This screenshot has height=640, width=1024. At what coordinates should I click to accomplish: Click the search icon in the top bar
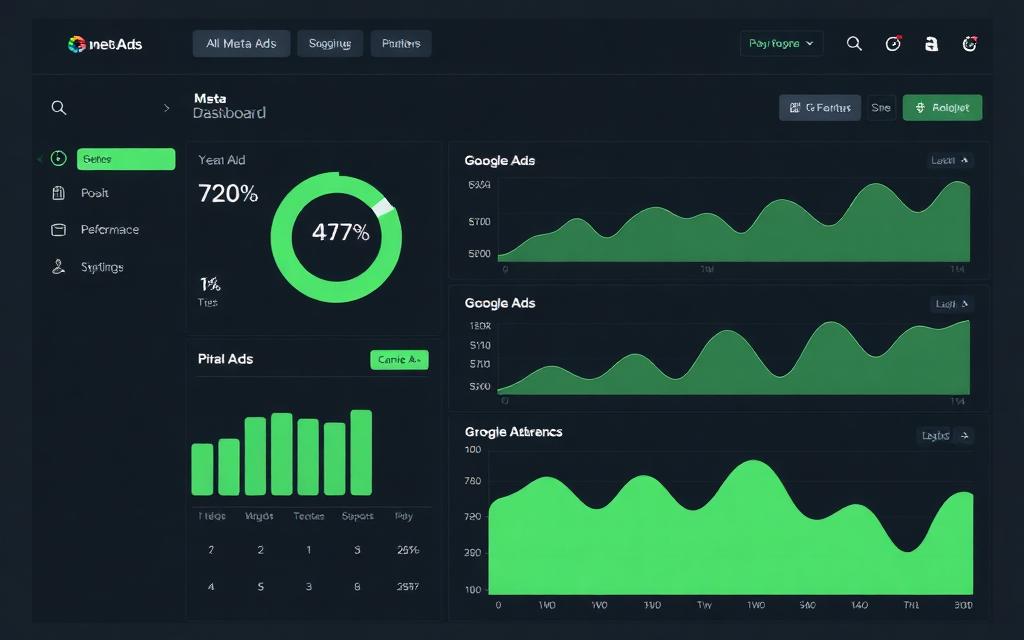click(x=854, y=44)
